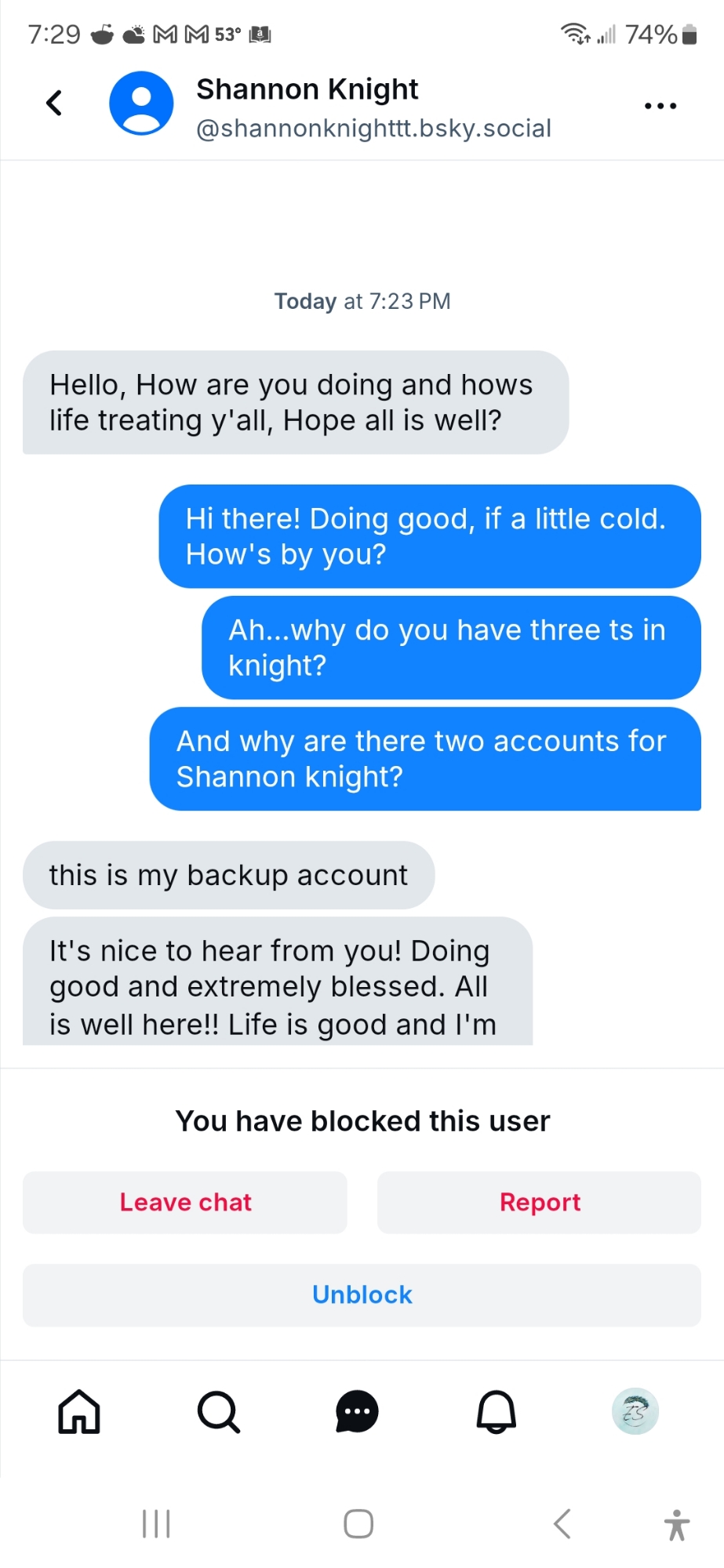Report this blocked user
Screen dimensions: 724x1568
click(540, 1202)
